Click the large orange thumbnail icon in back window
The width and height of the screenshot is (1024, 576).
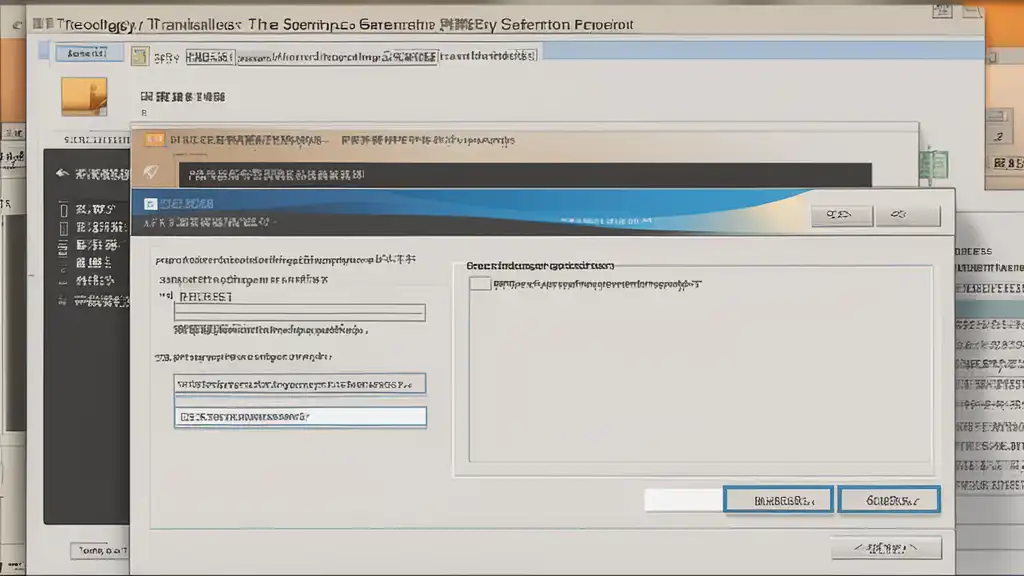coord(84,97)
